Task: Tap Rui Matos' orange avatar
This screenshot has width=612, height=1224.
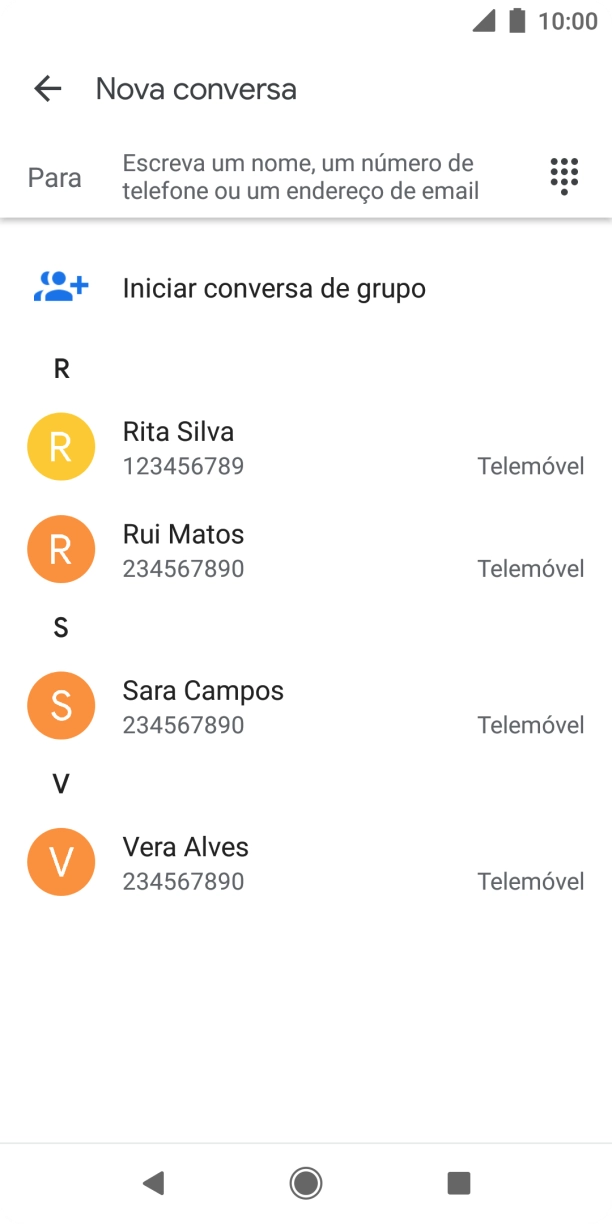Action: point(60,549)
